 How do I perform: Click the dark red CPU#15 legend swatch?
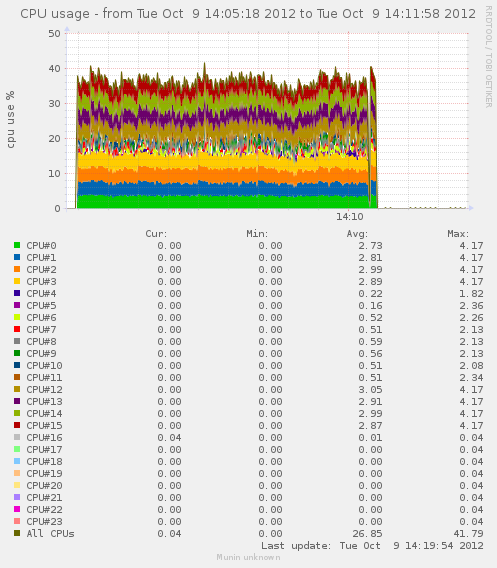tap(17, 425)
